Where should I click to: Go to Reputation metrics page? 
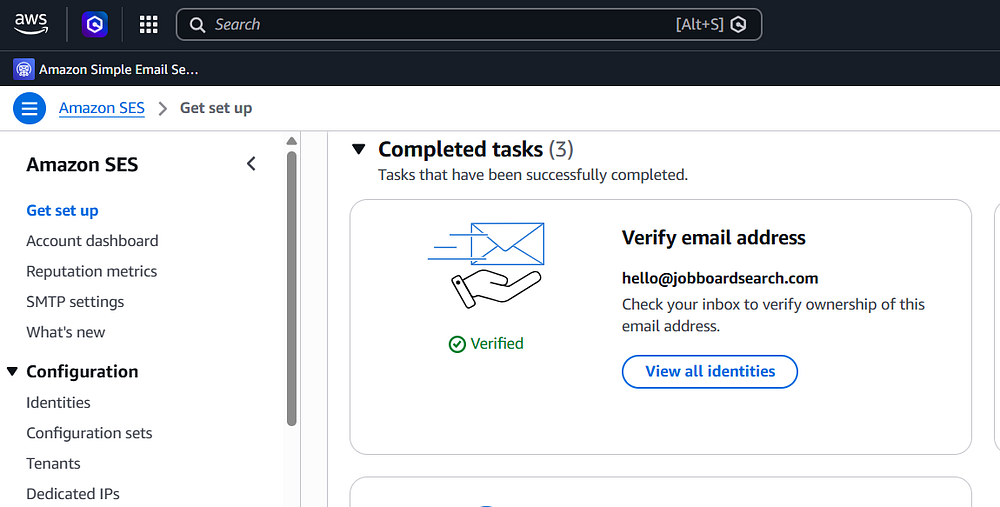92,271
